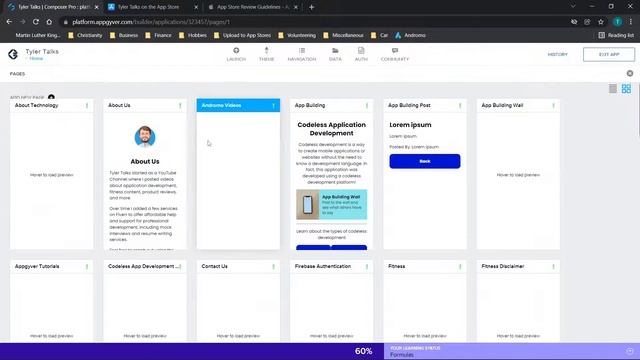Open the Hobbies bookmarks folder
The height and width of the screenshot is (360, 640).
tap(193, 35)
